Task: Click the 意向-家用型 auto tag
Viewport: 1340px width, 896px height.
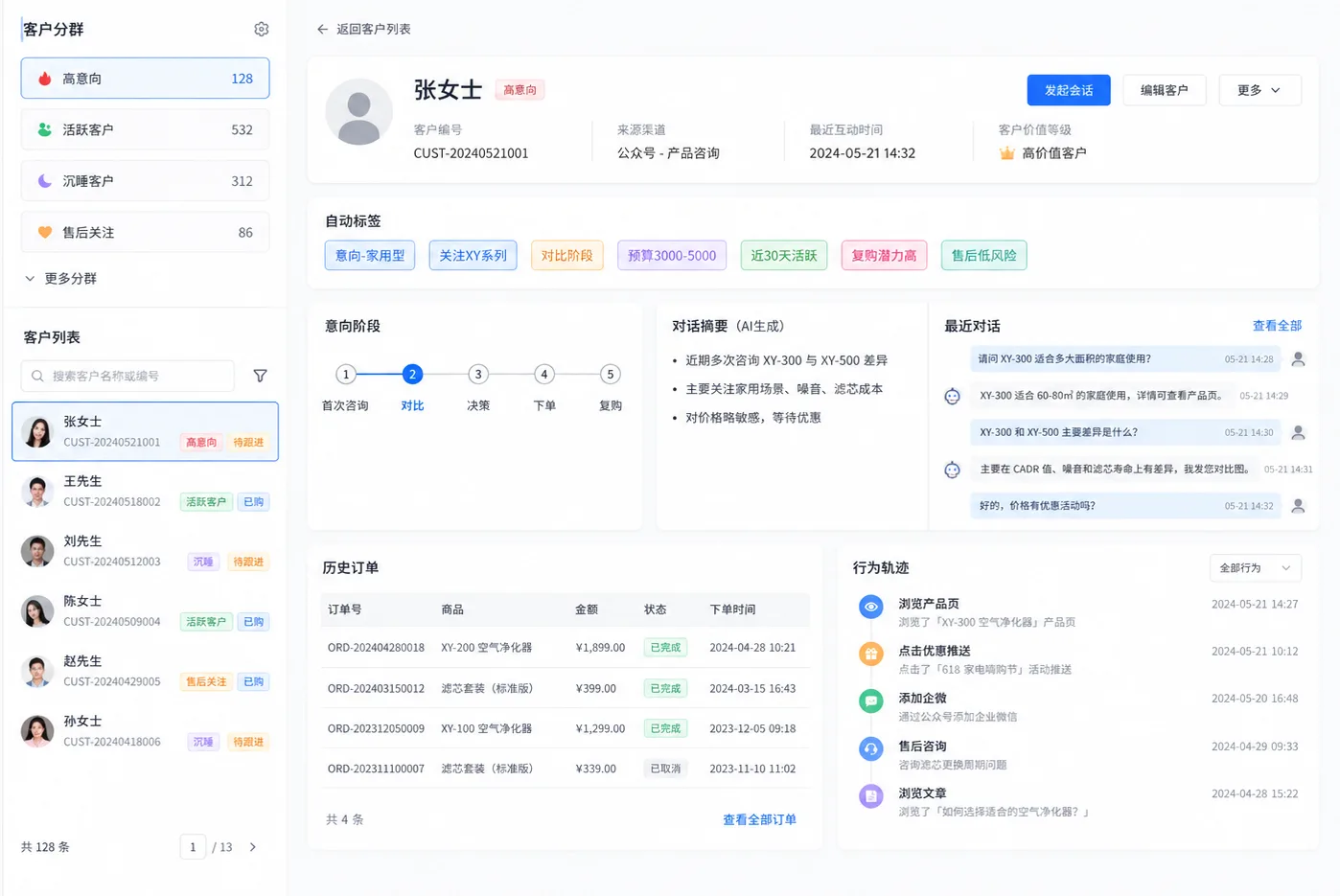Action: click(370, 255)
